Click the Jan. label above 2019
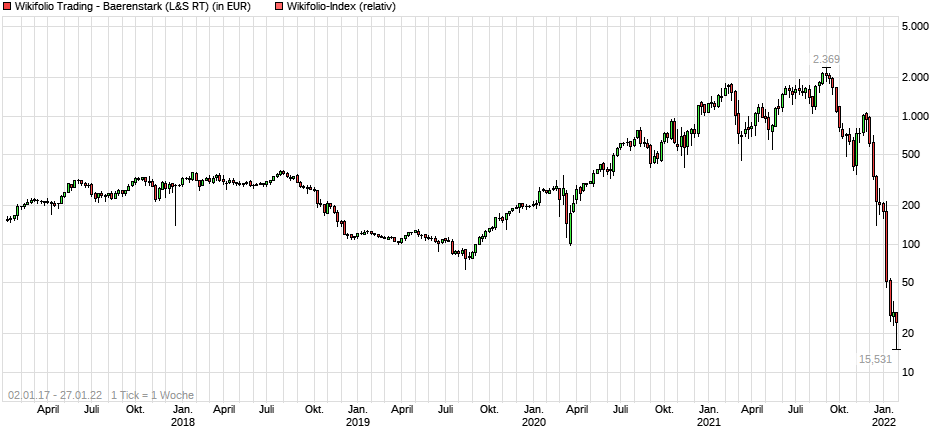This screenshot has height=435, width=940. tap(358, 410)
